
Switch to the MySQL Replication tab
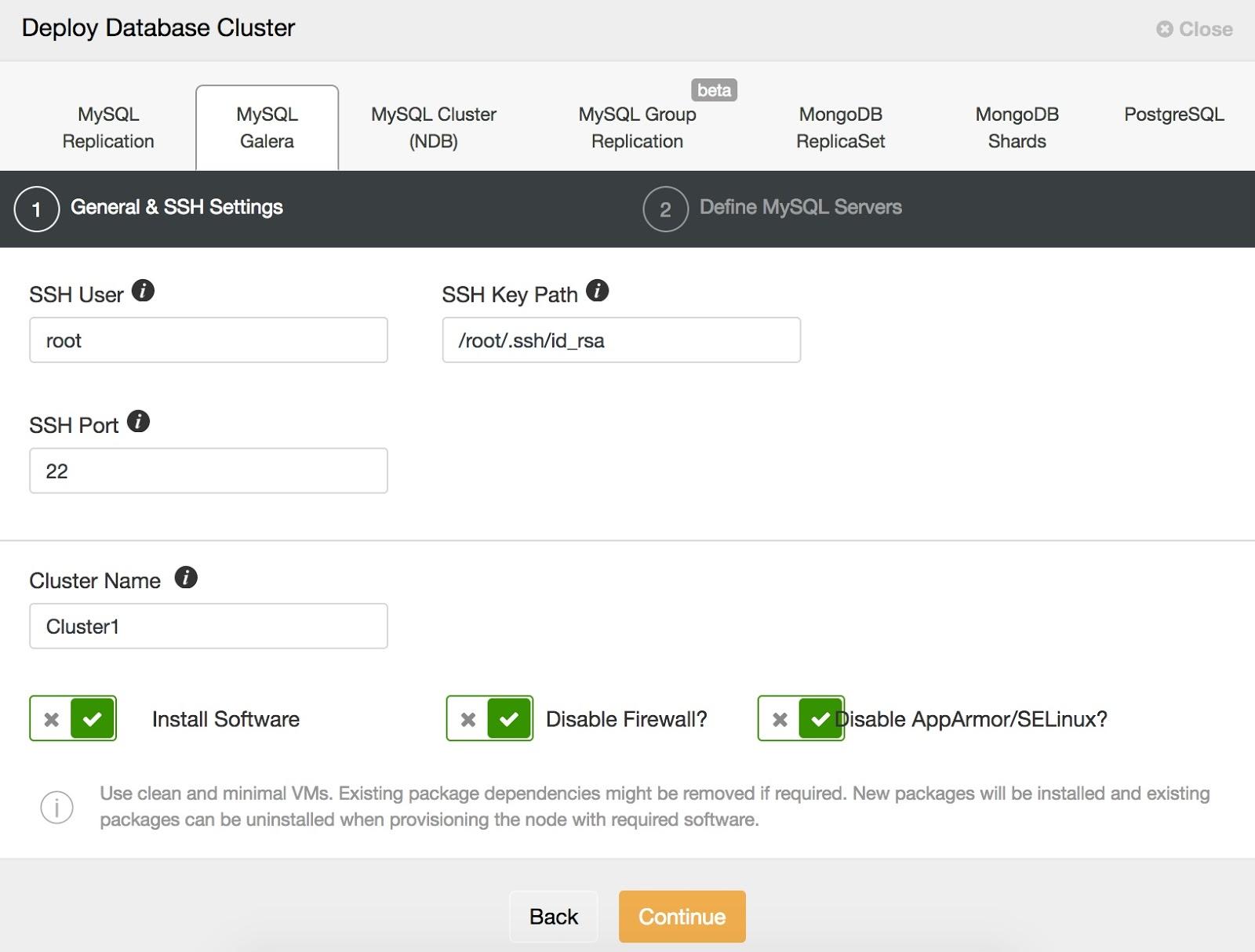pos(108,128)
